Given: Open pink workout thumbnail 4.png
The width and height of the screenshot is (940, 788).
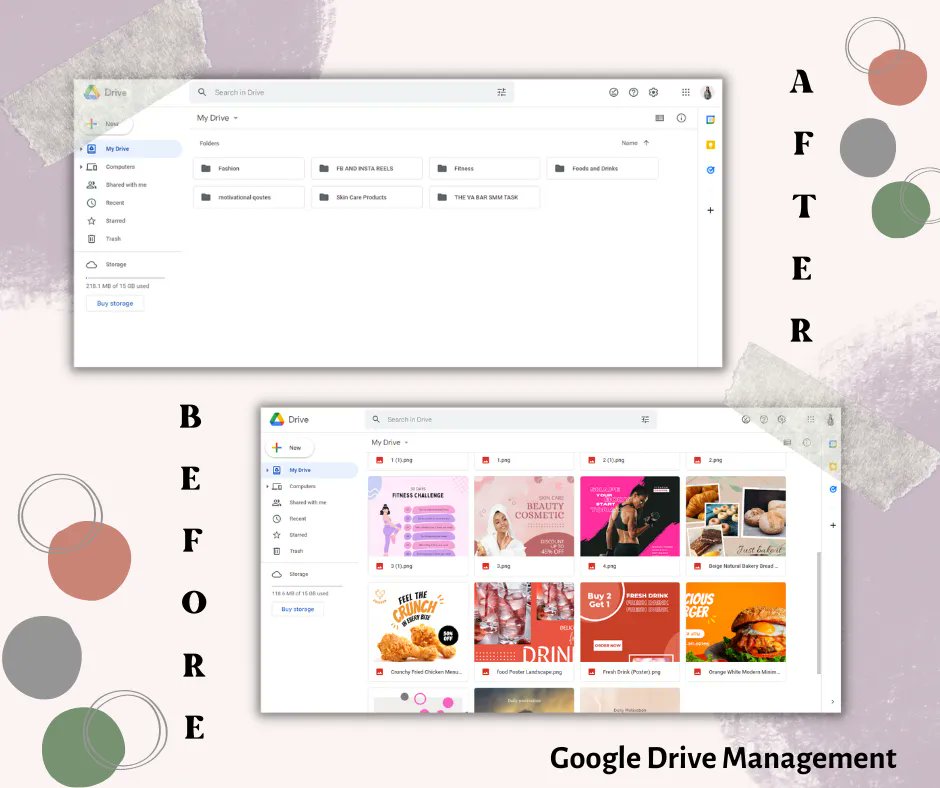Looking at the screenshot, I should (630, 516).
